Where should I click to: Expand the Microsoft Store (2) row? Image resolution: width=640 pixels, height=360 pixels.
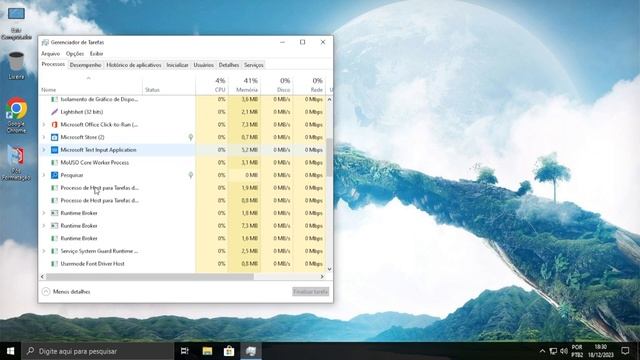44,137
